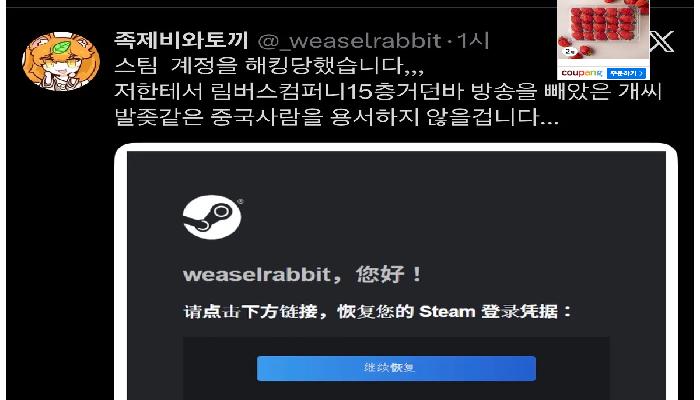Click the 请点击下方链接 instruction text

pos(377,311)
